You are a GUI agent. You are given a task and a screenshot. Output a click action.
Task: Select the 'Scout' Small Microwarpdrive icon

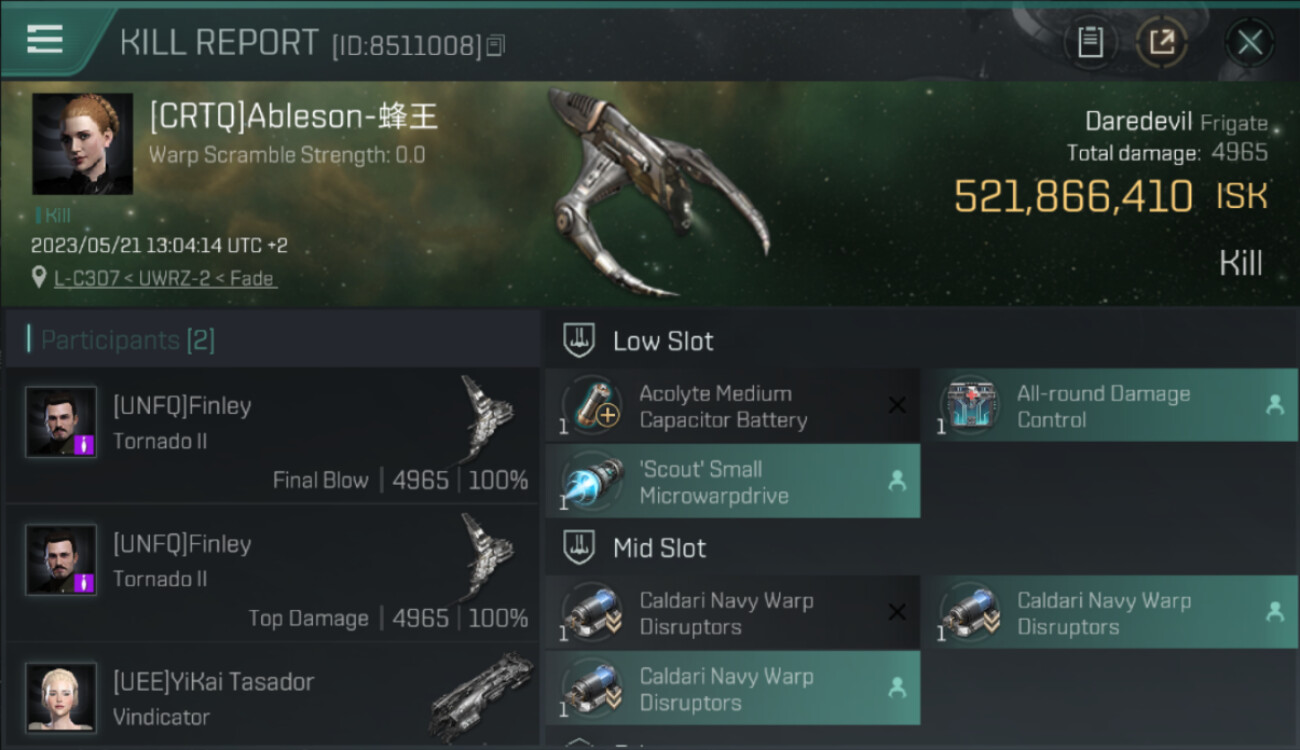[591, 481]
